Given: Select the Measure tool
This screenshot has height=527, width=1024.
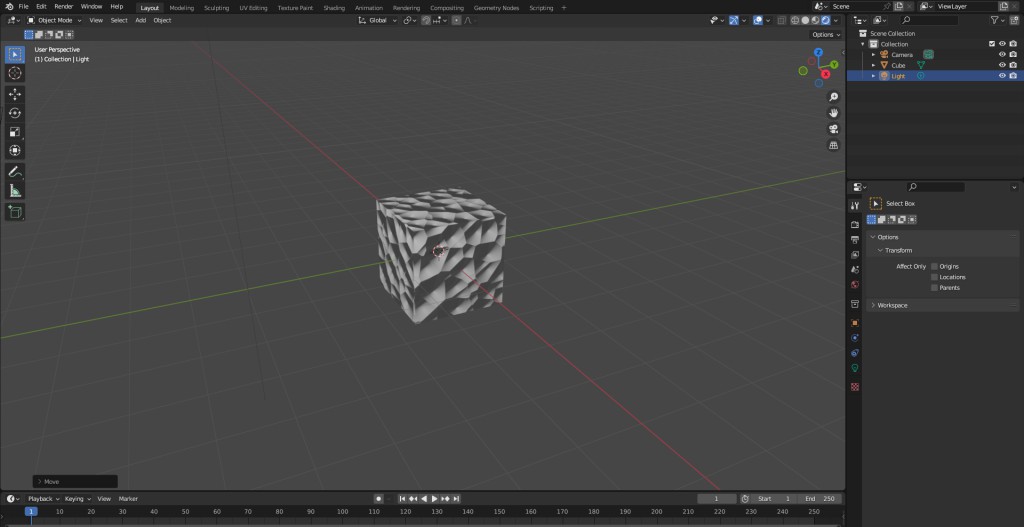Looking at the screenshot, I should (x=15, y=191).
